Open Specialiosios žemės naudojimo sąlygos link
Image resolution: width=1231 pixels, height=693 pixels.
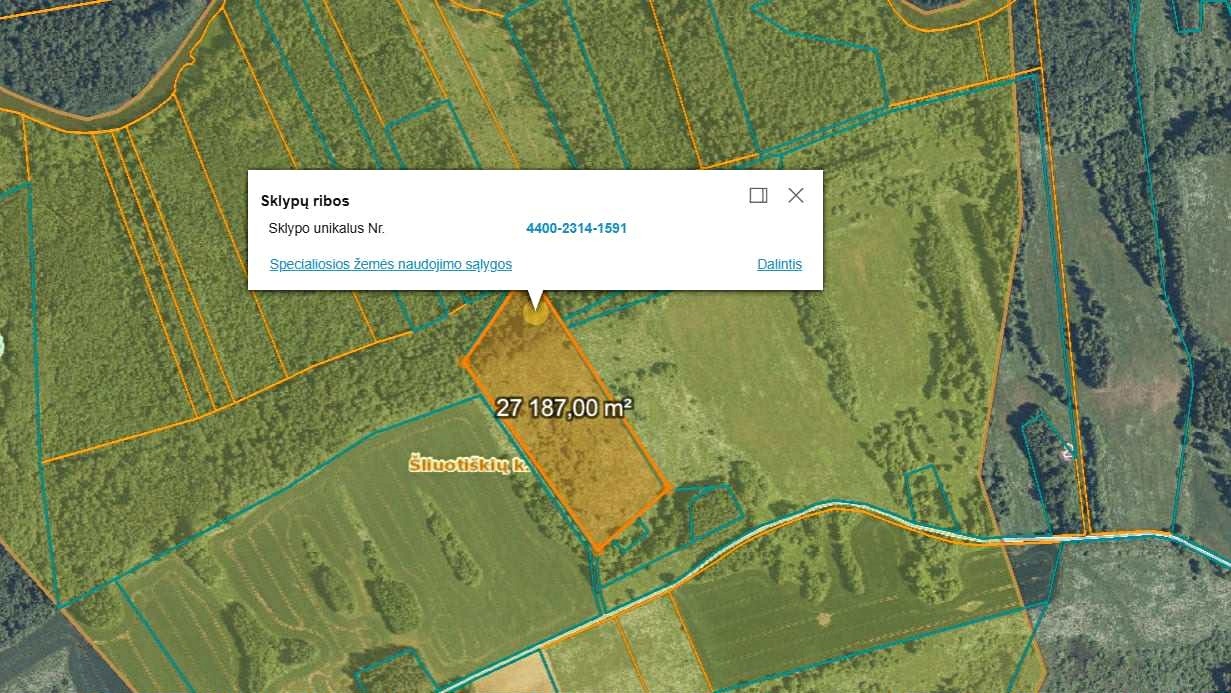click(391, 264)
